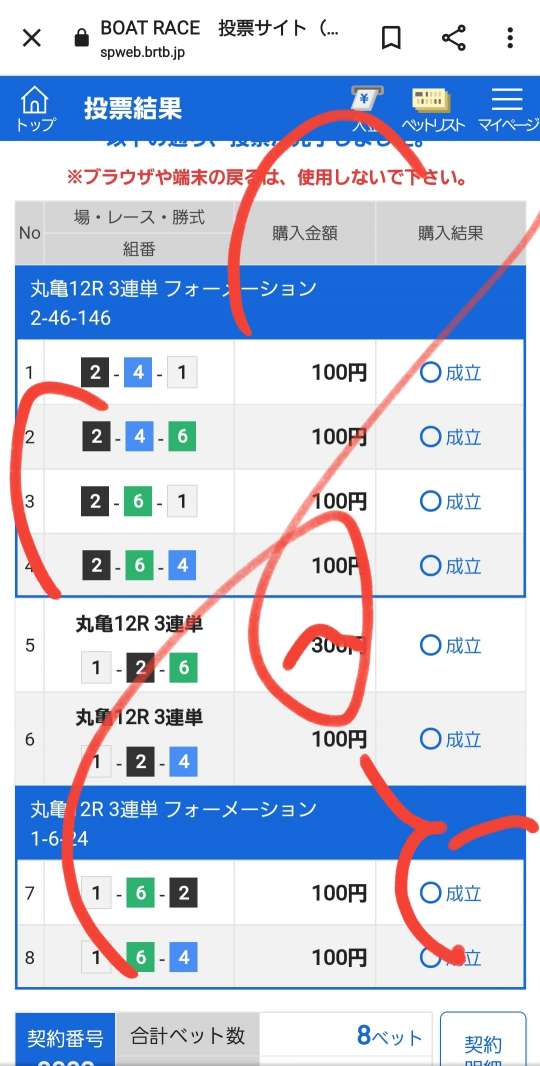540x1066 pixels.
Task: Click the 成立 circle for bet 3
Action: pyautogui.click(x=431, y=501)
